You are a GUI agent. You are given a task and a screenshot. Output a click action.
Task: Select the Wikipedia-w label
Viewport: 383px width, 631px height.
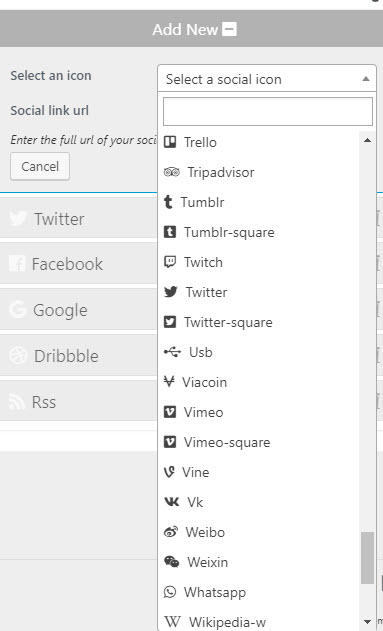[227, 622]
